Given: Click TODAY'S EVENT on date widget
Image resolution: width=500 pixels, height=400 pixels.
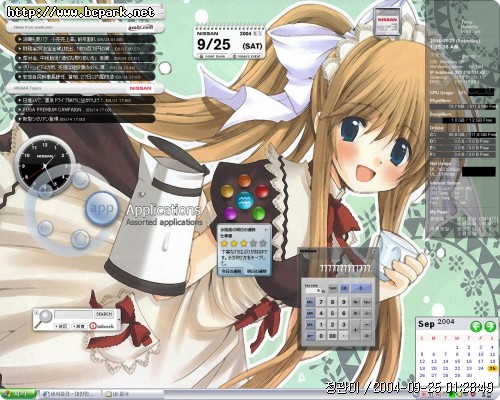Looking at the screenshot, I should (246, 56).
